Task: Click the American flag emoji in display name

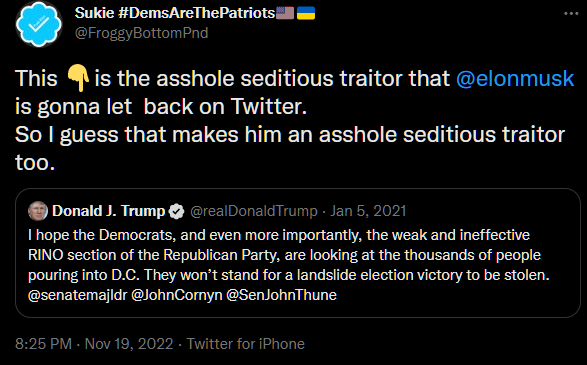Action: pyautogui.click(x=285, y=13)
